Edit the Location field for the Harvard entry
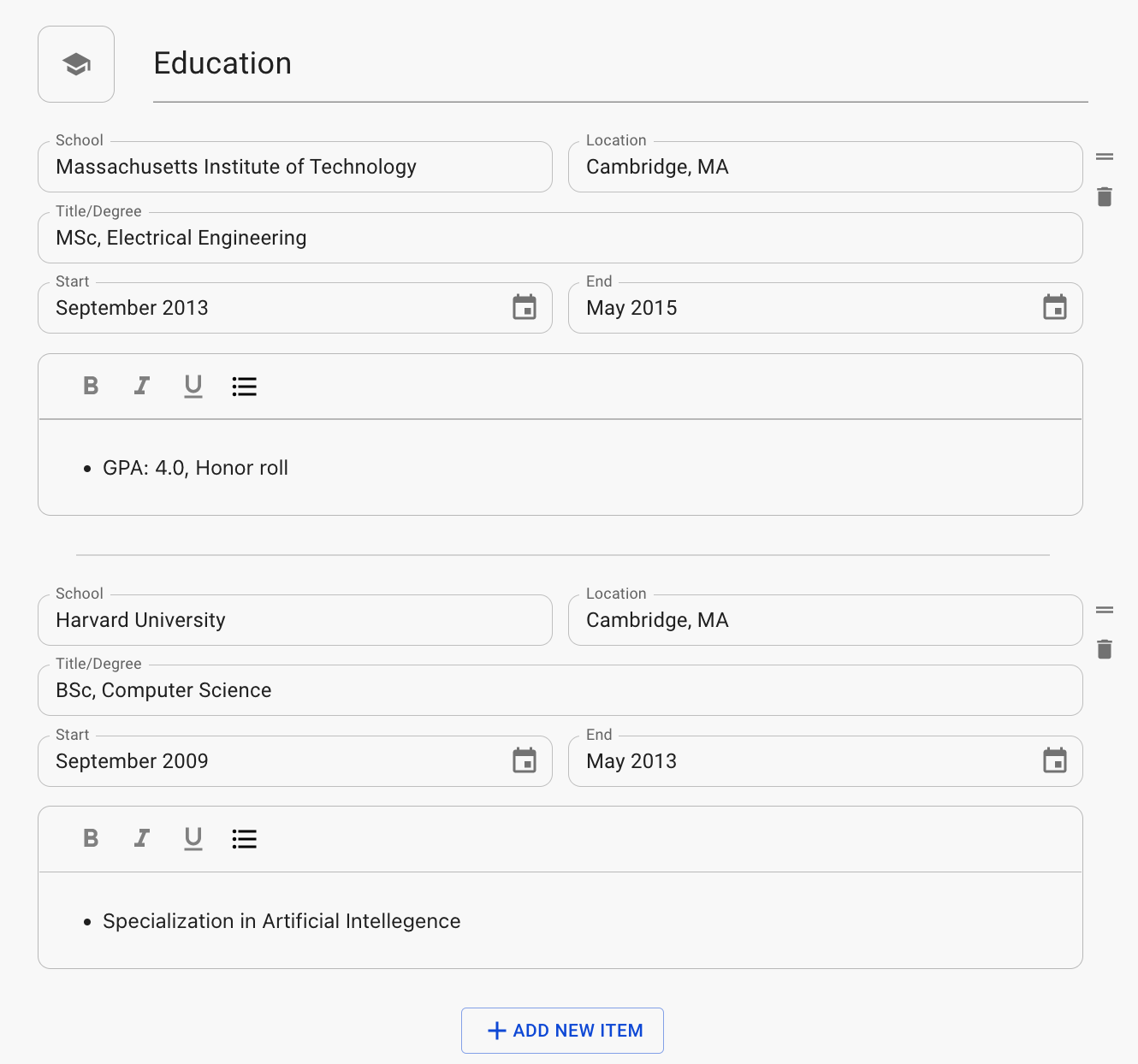Screen dimensions: 1138x1064 pyautogui.click(x=826, y=620)
